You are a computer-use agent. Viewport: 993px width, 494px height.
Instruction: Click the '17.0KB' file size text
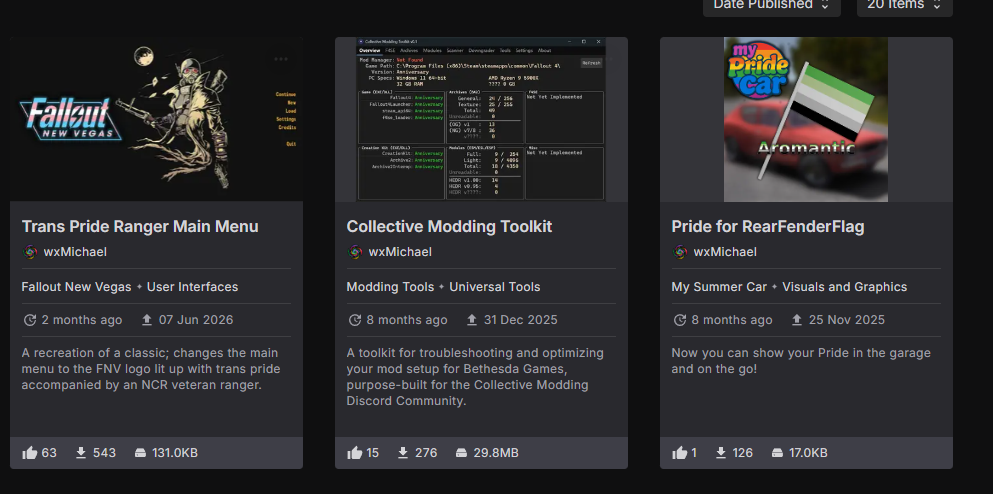[808, 453]
